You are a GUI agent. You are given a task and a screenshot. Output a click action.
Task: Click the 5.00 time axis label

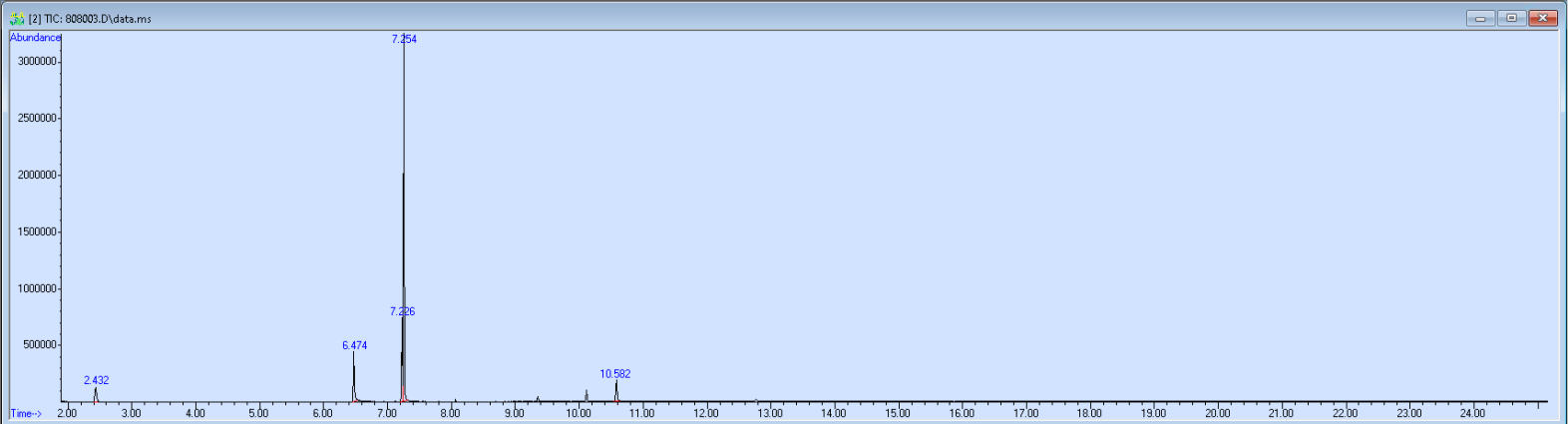(258, 413)
